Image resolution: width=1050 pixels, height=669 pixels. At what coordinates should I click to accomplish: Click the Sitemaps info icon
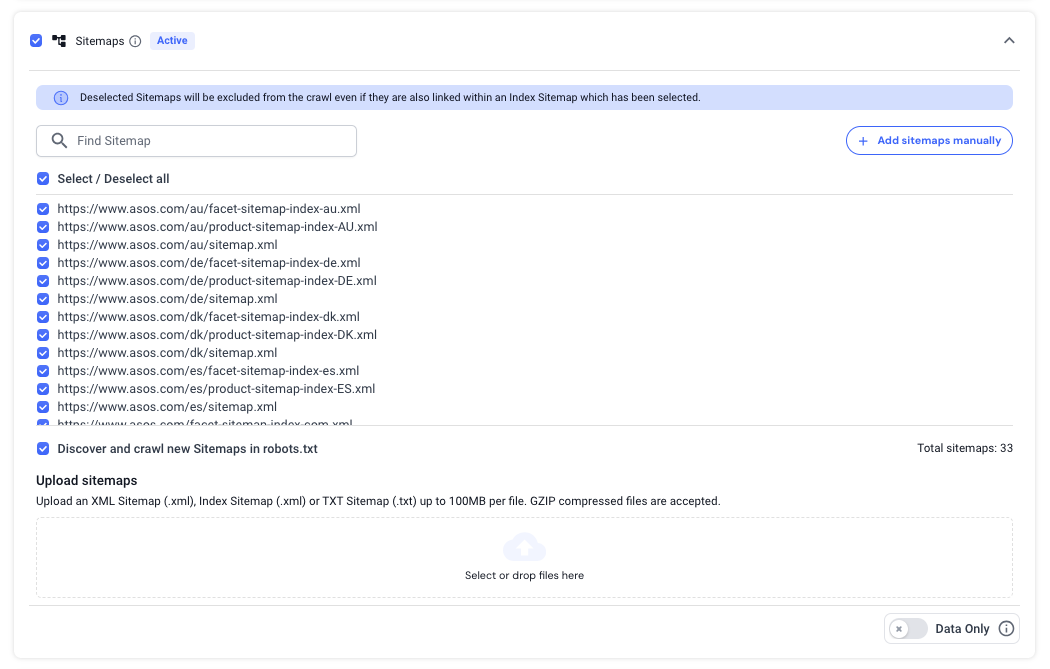point(135,42)
